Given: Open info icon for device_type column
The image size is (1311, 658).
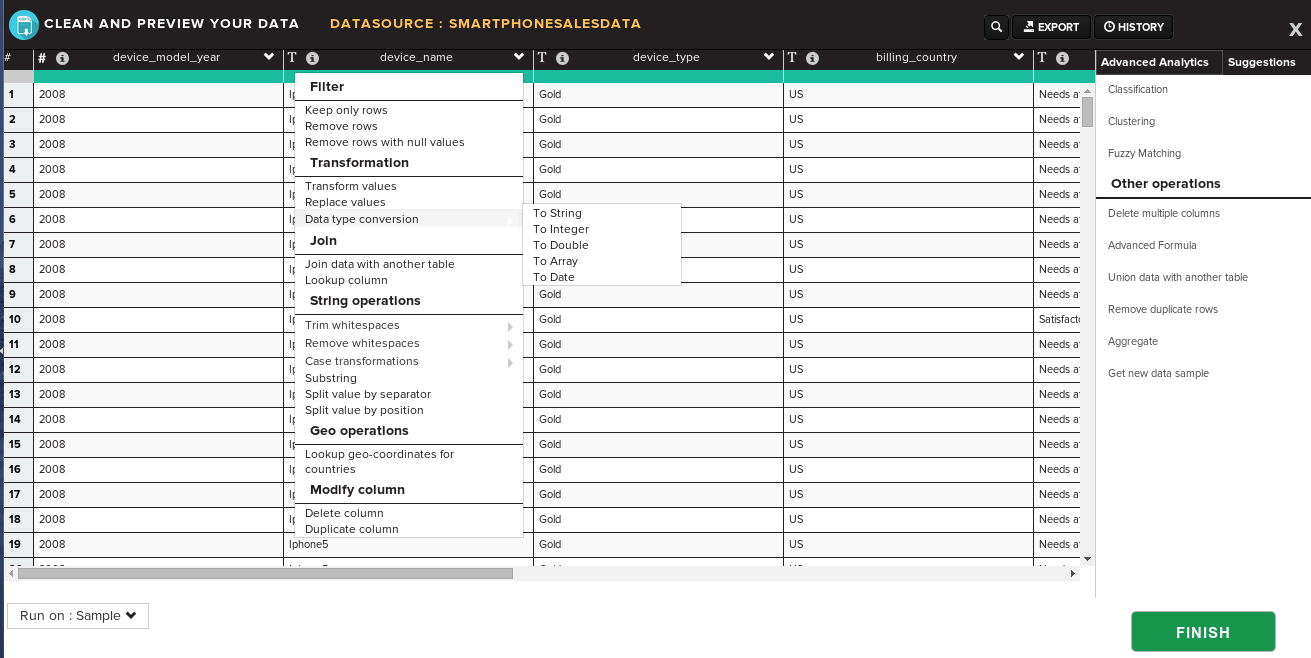Looking at the screenshot, I should coord(562,58).
